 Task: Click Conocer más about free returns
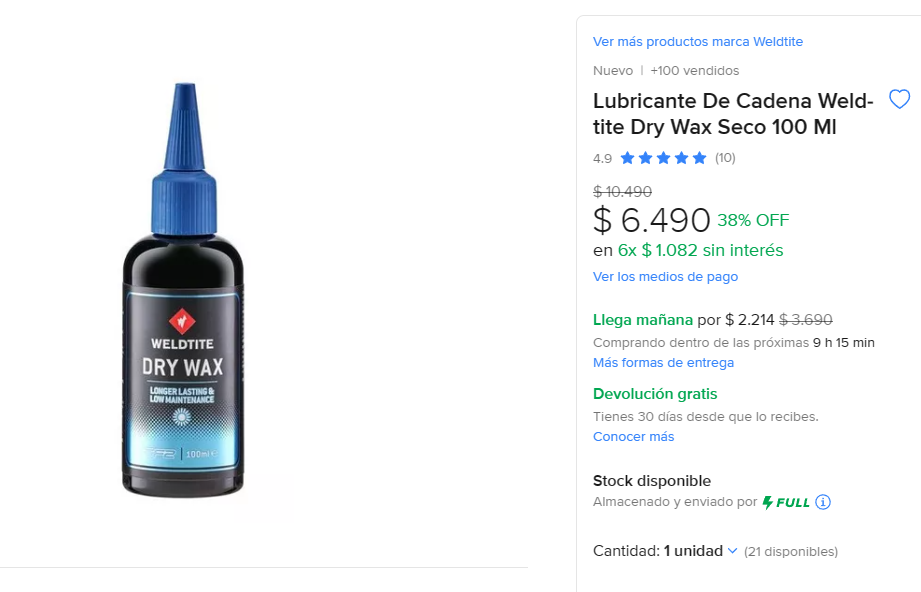tap(633, 436)
